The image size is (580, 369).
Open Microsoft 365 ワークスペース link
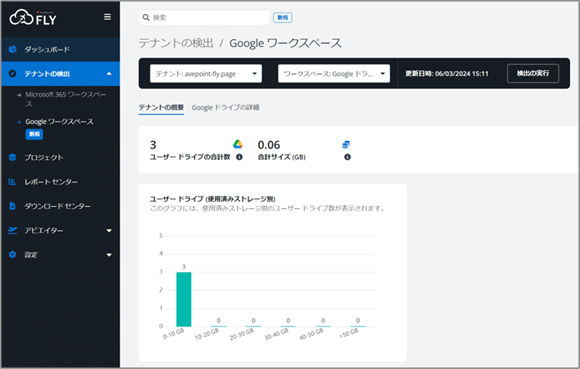pos(65,99)
